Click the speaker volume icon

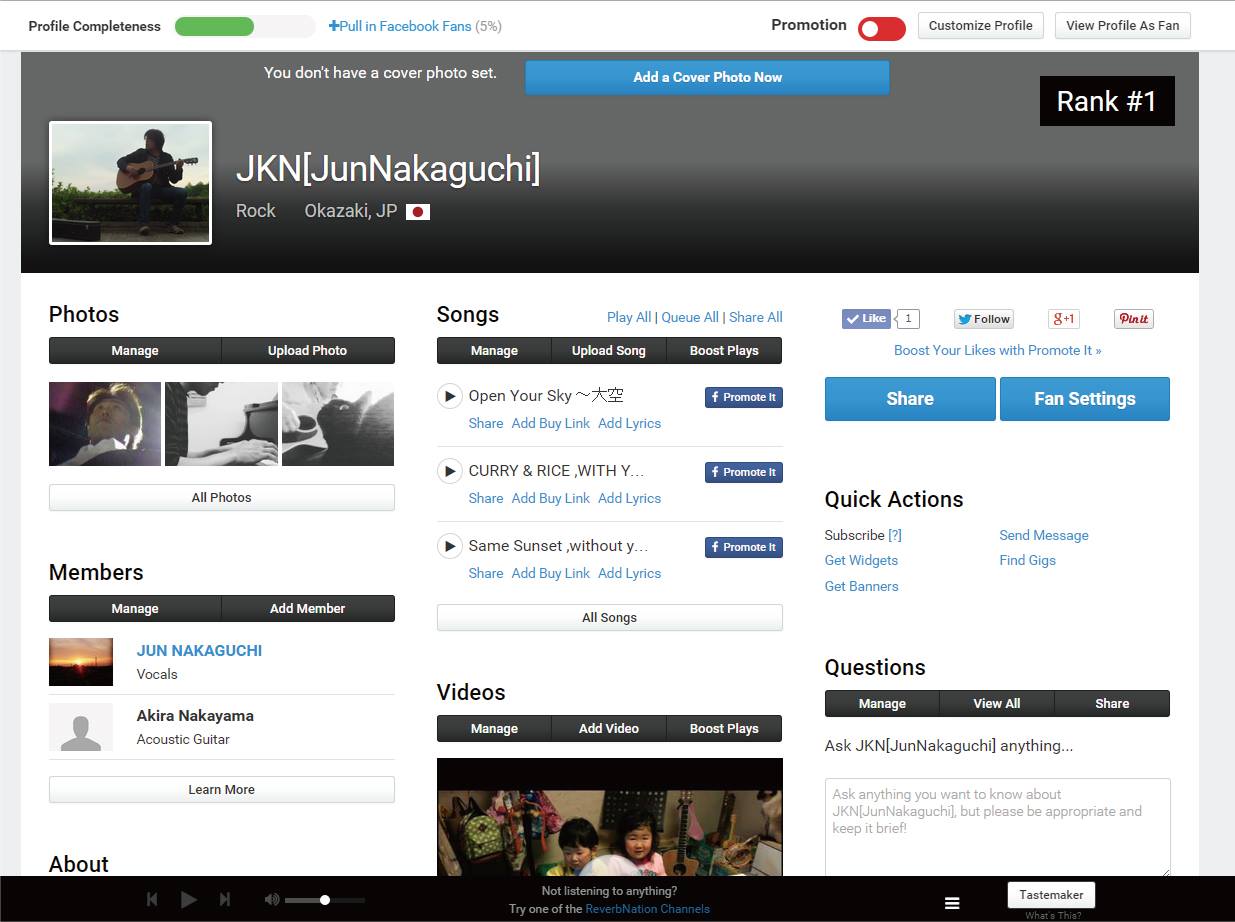(272, 900)
